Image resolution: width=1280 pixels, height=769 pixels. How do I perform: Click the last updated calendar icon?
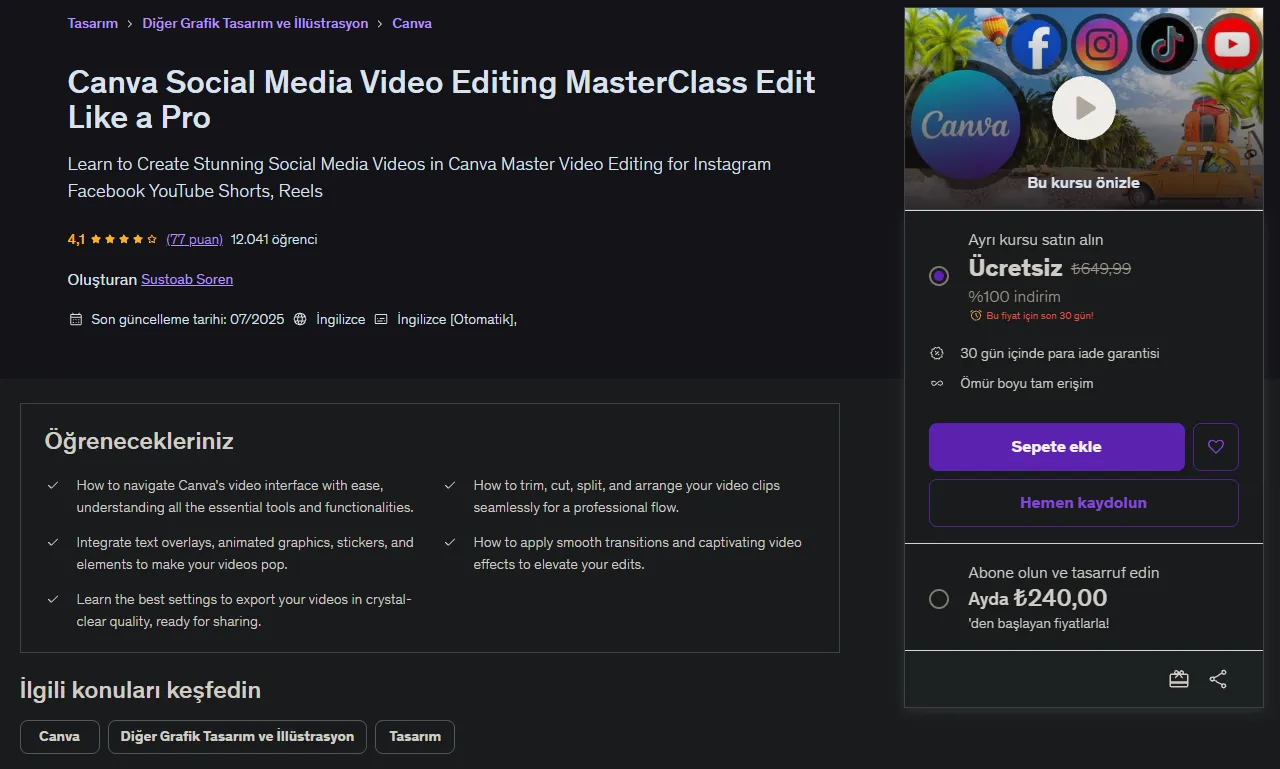point(75,320)
